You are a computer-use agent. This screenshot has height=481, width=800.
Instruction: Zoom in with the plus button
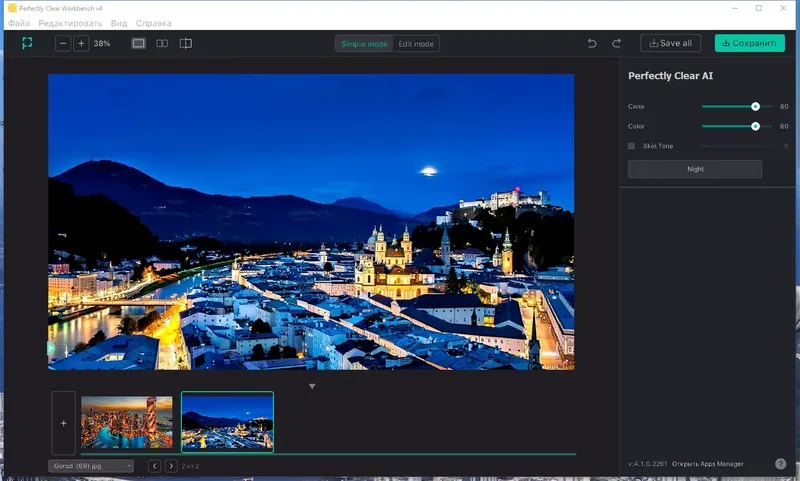point(82,44)
